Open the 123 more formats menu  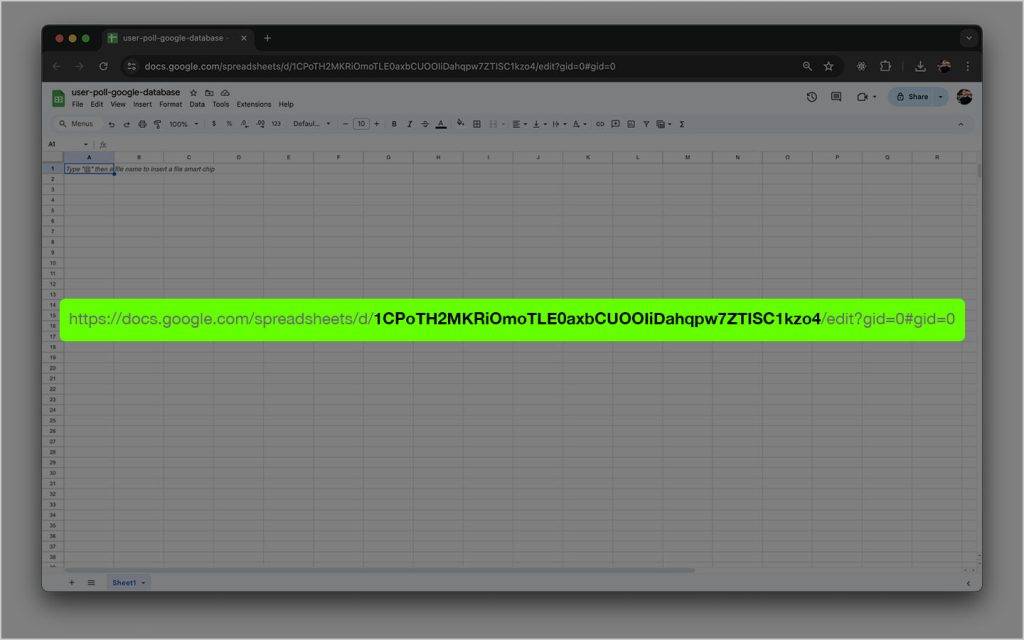[276, 124]
